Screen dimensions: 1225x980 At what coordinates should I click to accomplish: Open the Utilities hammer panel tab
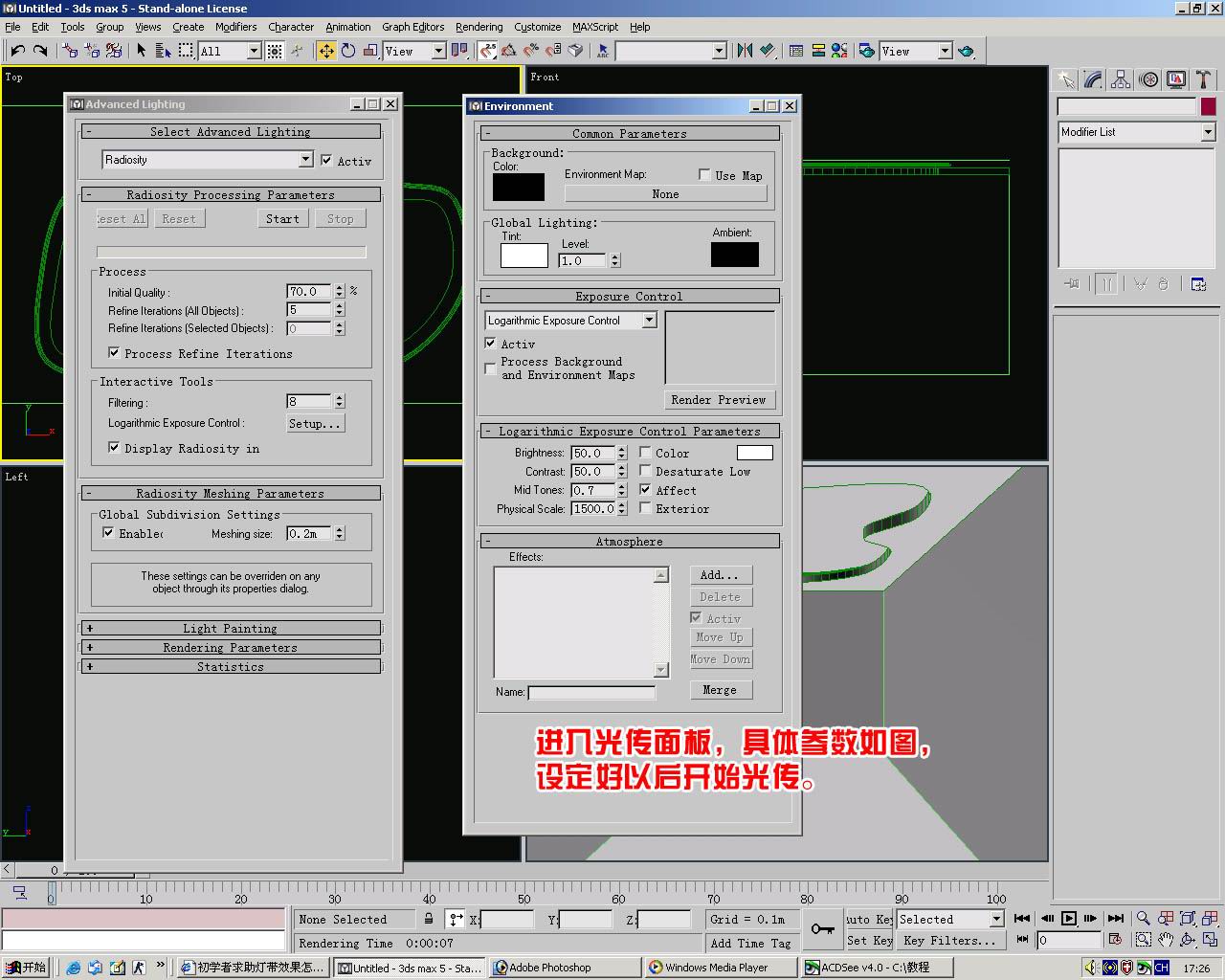pyautogui.click(x=1204, y=80)
